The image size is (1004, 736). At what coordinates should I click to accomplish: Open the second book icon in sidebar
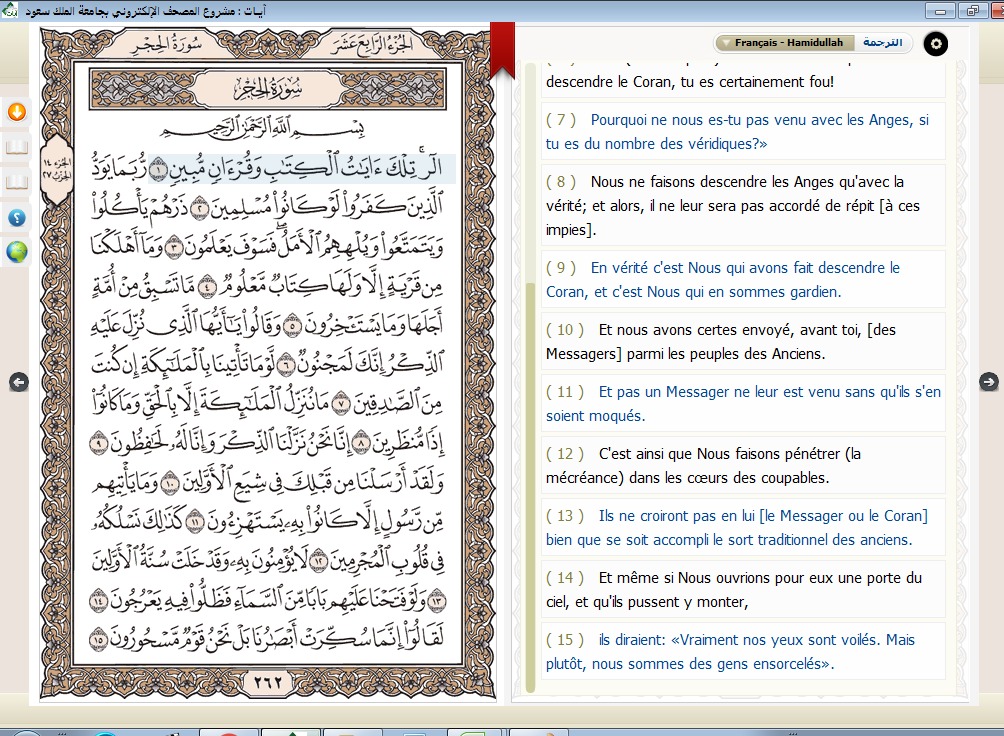(x=17, y=183)
